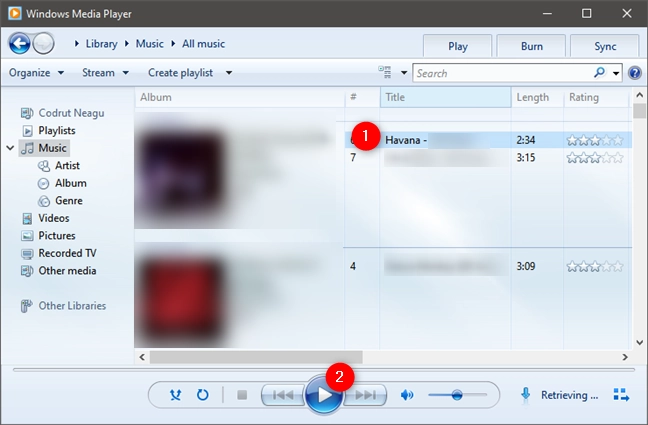Open the Burn tab

[x=531, y=46]
